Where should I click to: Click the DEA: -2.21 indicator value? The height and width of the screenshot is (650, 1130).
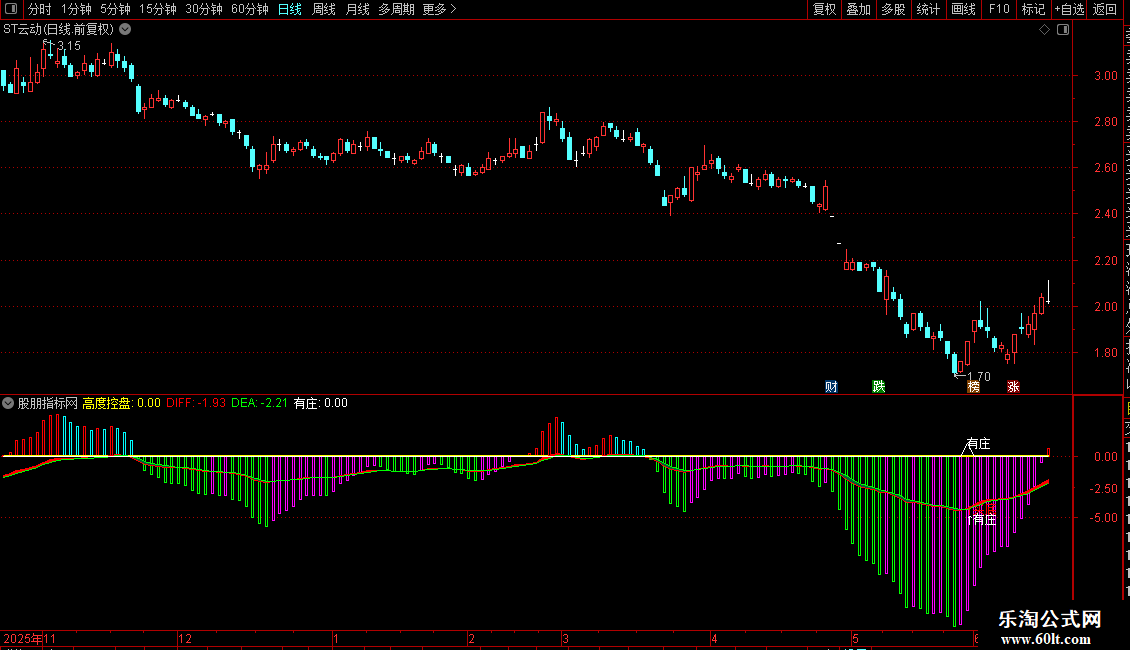259,403
